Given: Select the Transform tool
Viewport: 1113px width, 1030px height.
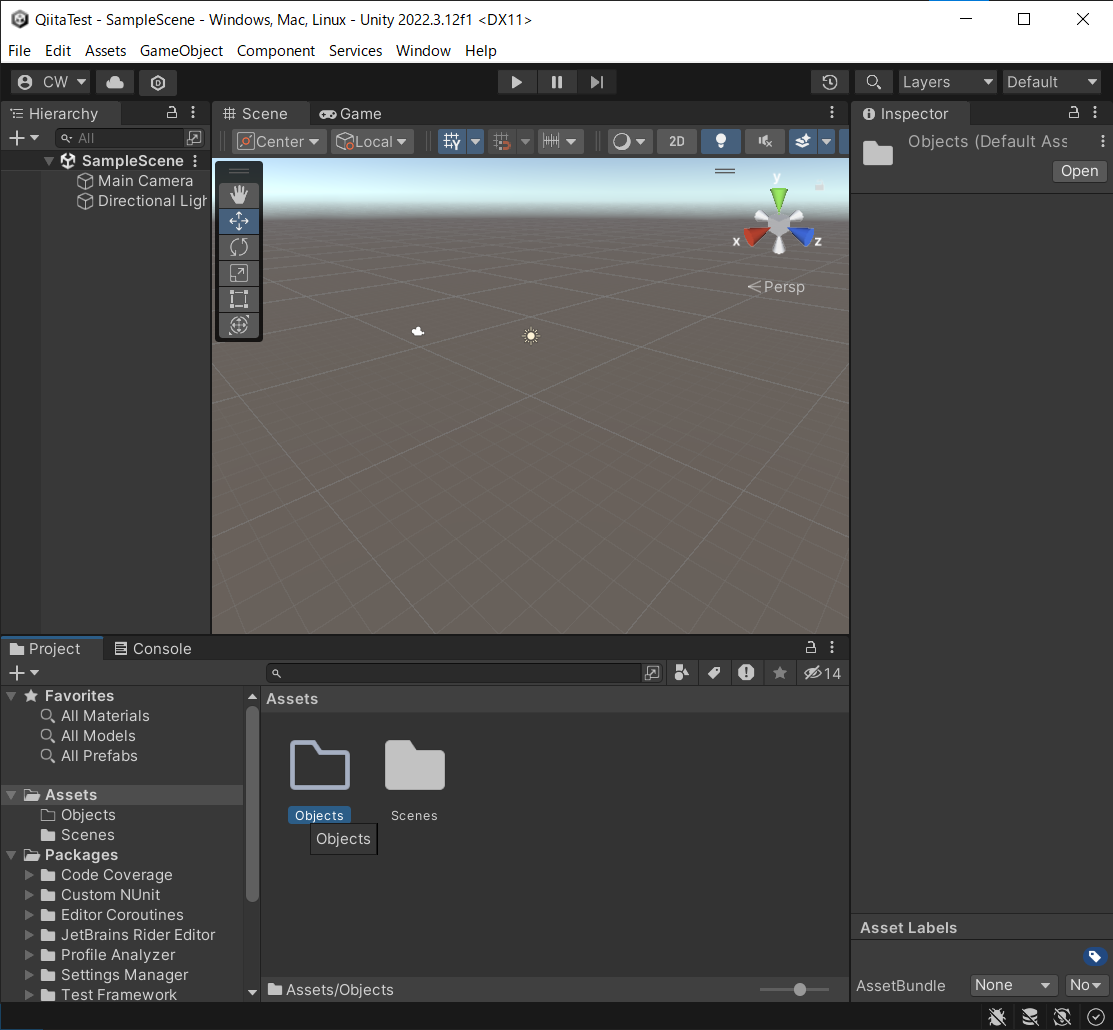Looking at the screenshot, I should [238, 325].
